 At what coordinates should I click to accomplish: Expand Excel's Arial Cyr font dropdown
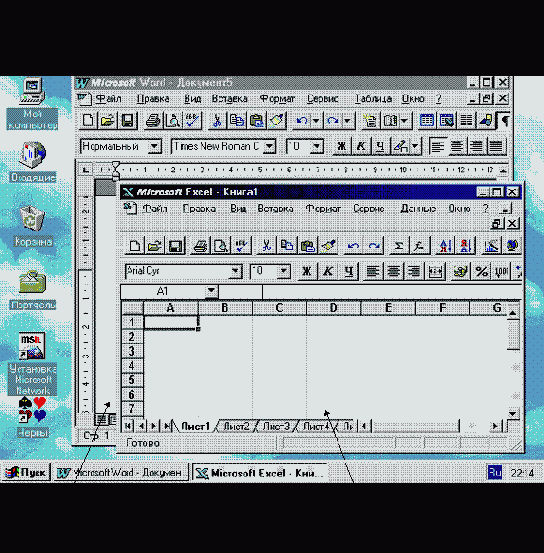coord(235,271)
